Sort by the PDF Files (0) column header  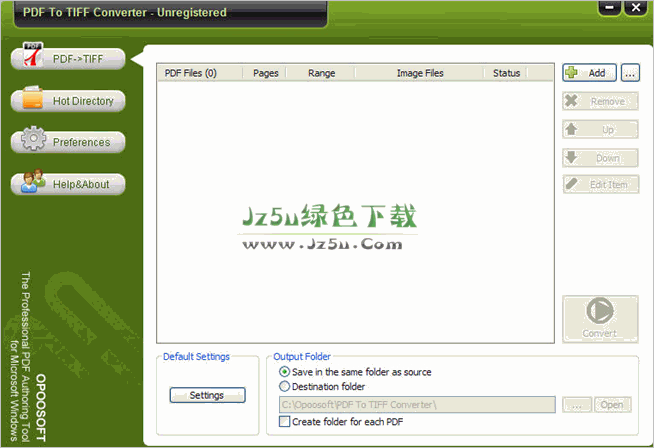[x=200, y=73]
